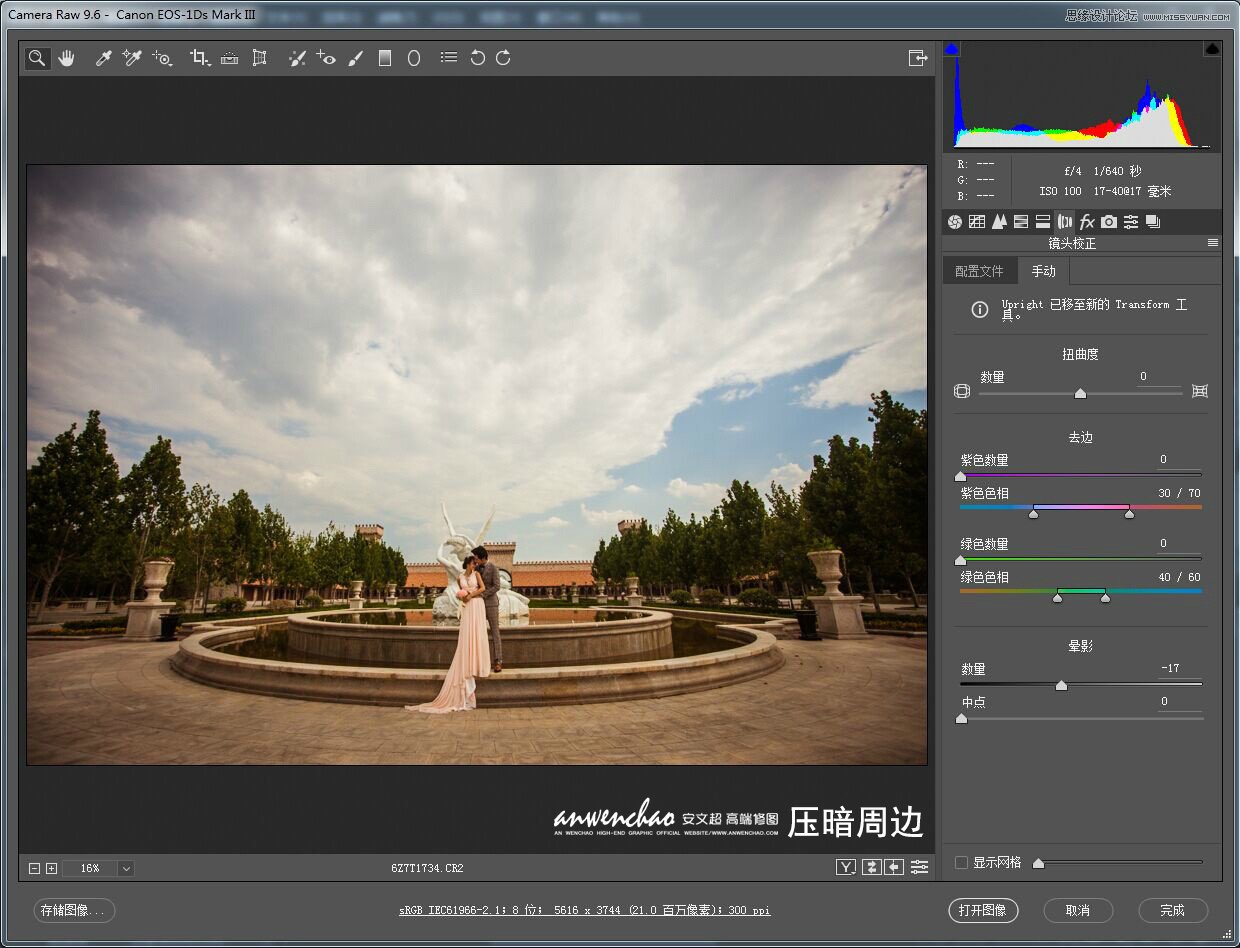This screenshot has height=948, width=1240.
Task: Toggle full screen mode icon
Action: [918, 58]
